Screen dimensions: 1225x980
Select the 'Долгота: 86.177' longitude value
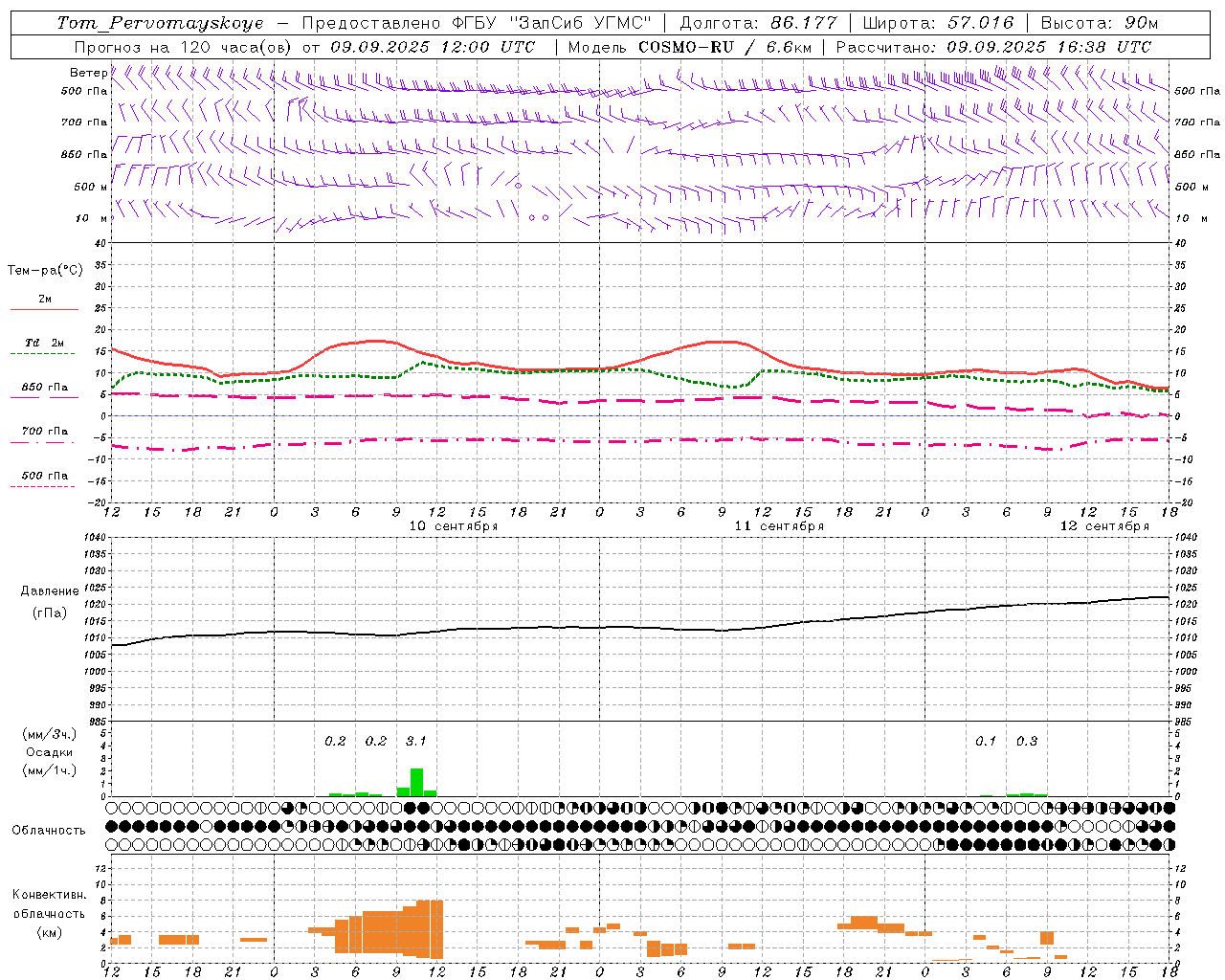pos(758,23)
